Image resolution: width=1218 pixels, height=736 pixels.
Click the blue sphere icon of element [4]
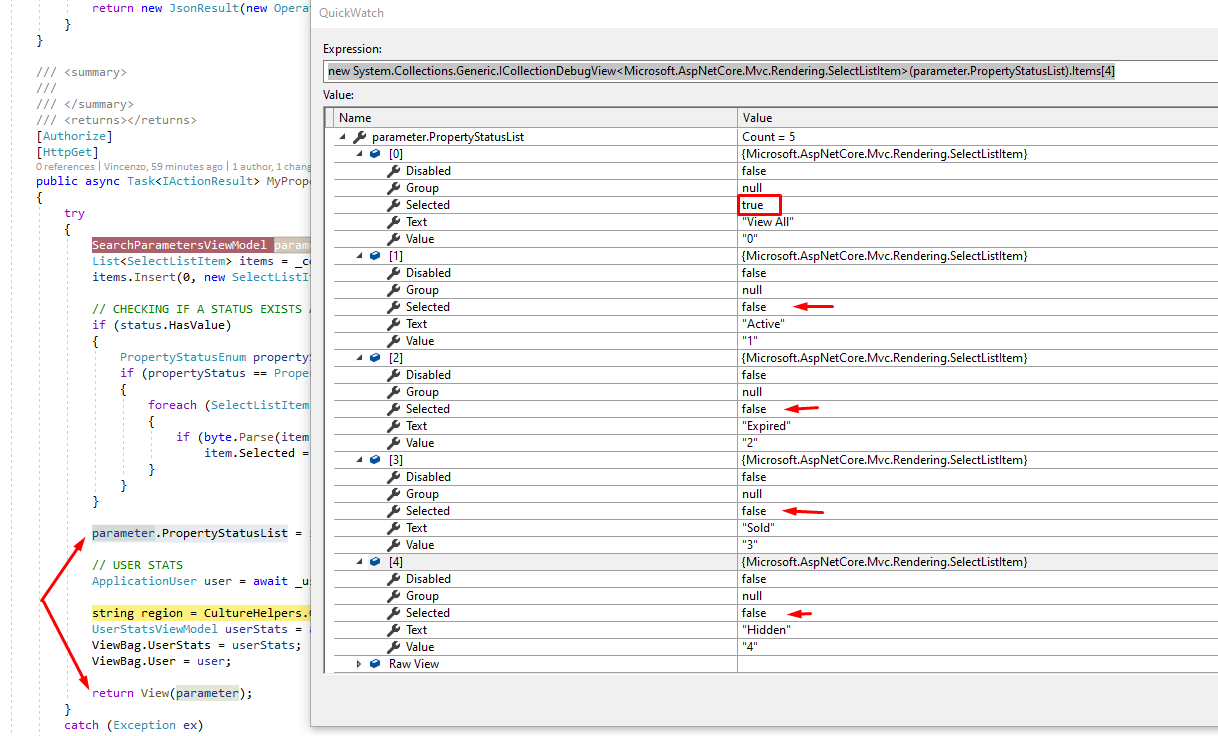[374, 561]
